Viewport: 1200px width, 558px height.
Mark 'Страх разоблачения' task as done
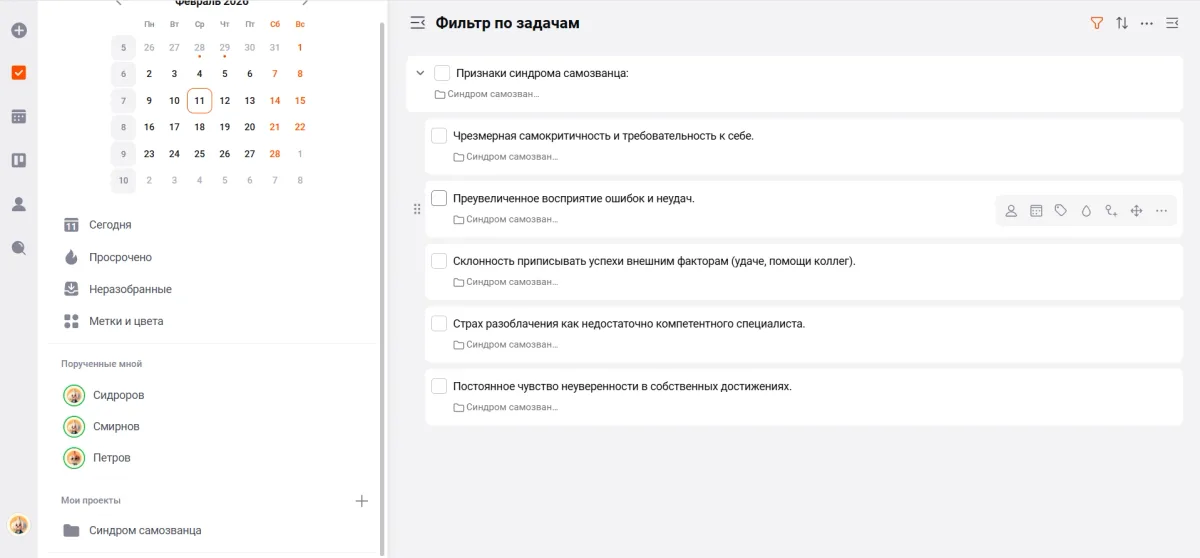pyautogui.click(x=439, y=324)
